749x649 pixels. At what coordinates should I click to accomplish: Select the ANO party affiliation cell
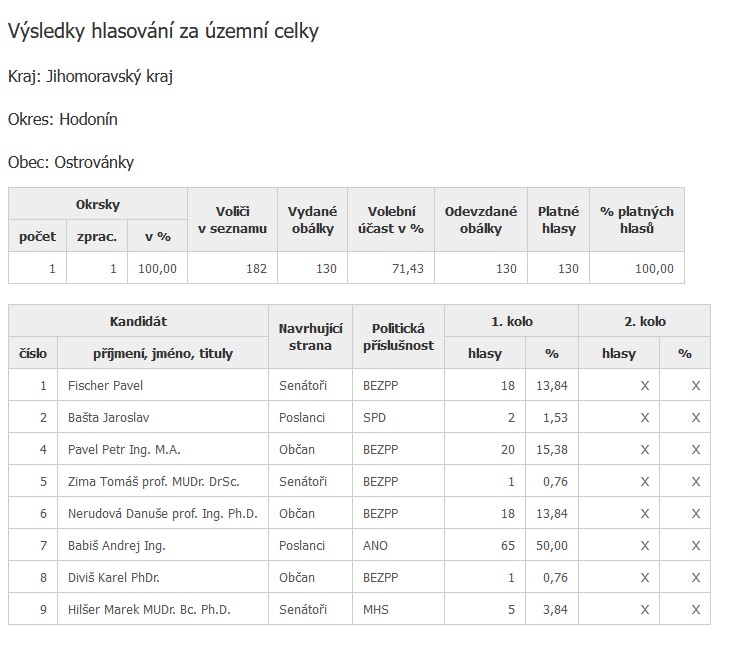pos(375,545)
